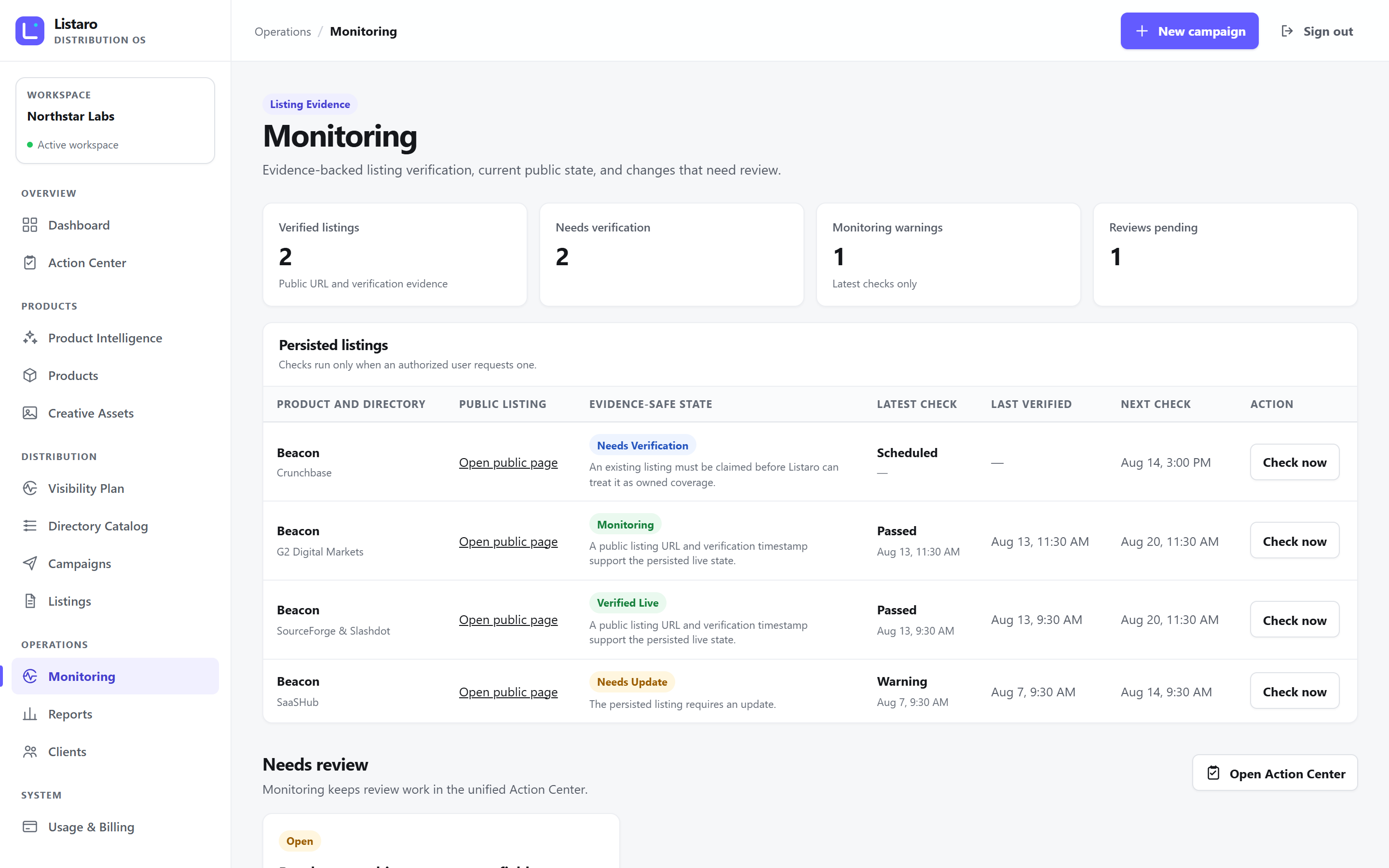Click the Campaigns paper plane icon

coord(30,563)
